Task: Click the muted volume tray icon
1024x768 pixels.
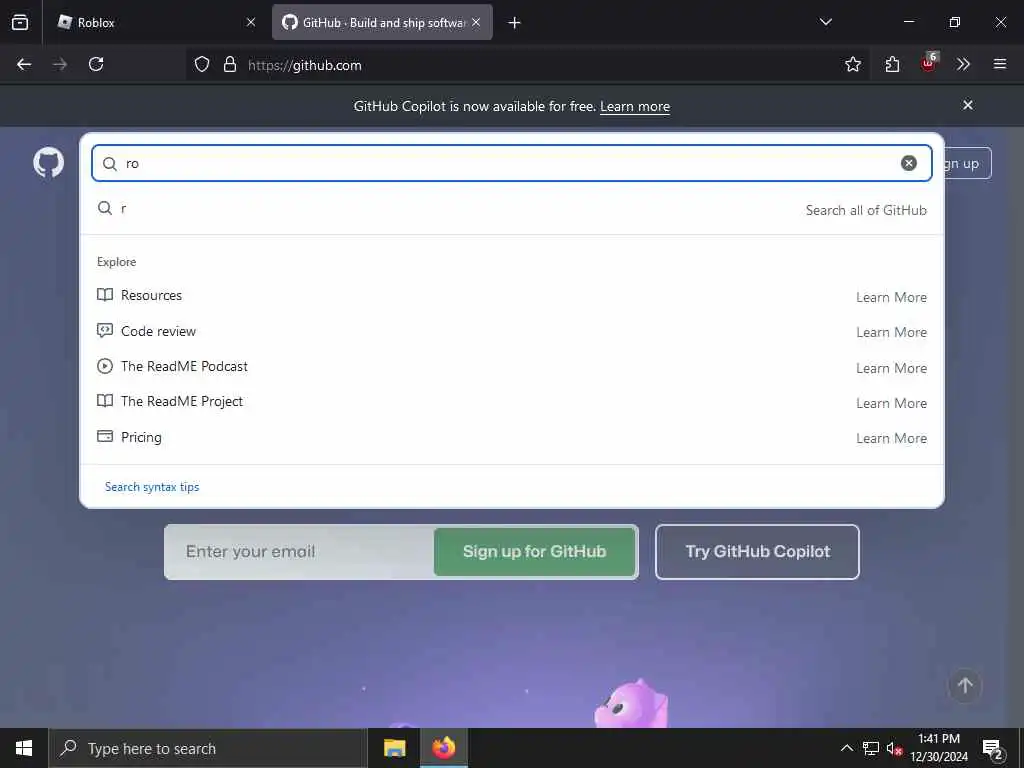Action: (894, 748)
